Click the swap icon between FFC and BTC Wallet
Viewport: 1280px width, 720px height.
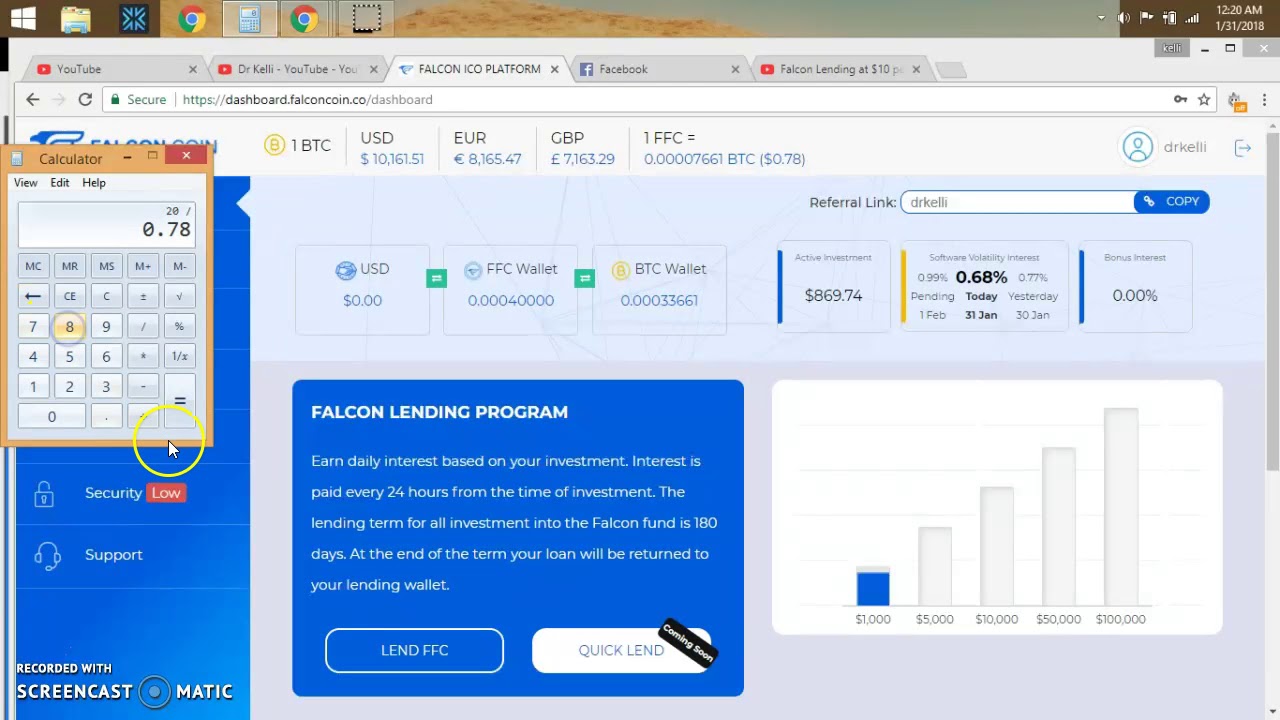[585, 278]
